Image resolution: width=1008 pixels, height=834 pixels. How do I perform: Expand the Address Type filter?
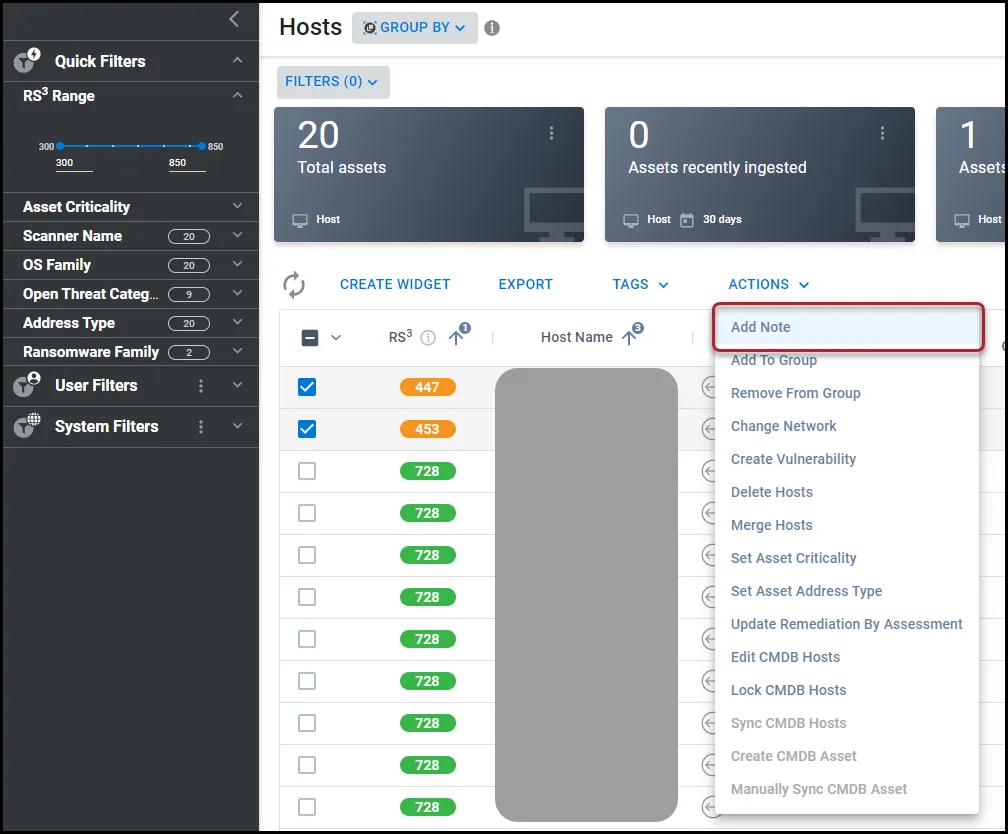click(x=237, y=322)
